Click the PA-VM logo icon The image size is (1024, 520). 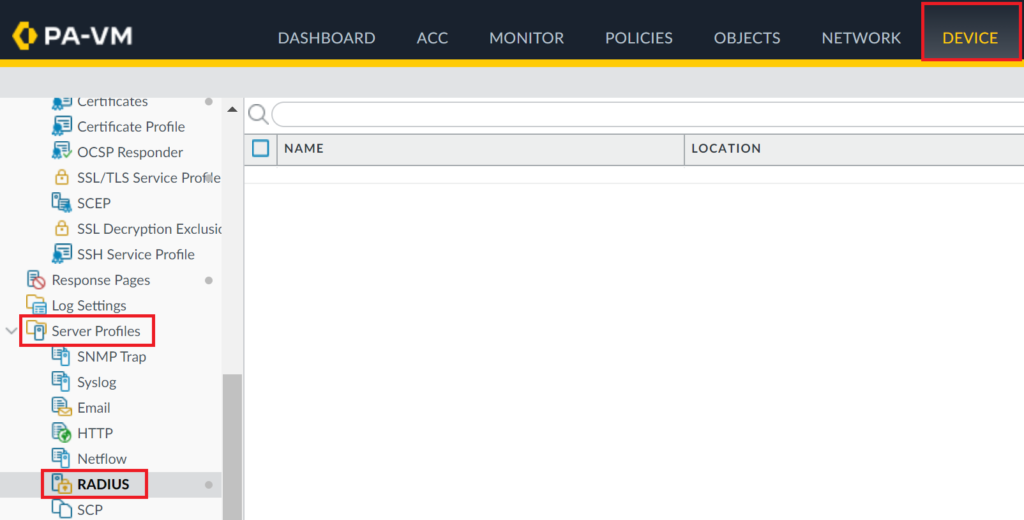tap(24, 37)
